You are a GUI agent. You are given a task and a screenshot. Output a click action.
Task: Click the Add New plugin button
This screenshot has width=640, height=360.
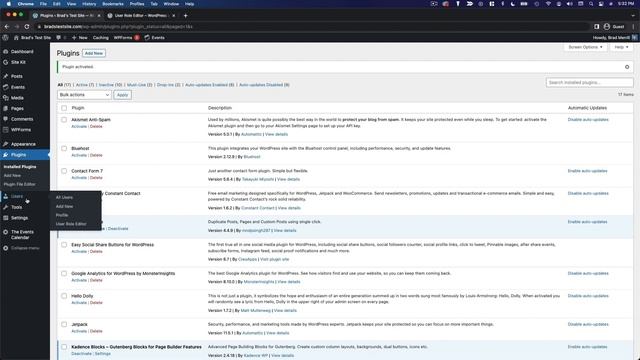pyautogui.click(x=94, y=53)
